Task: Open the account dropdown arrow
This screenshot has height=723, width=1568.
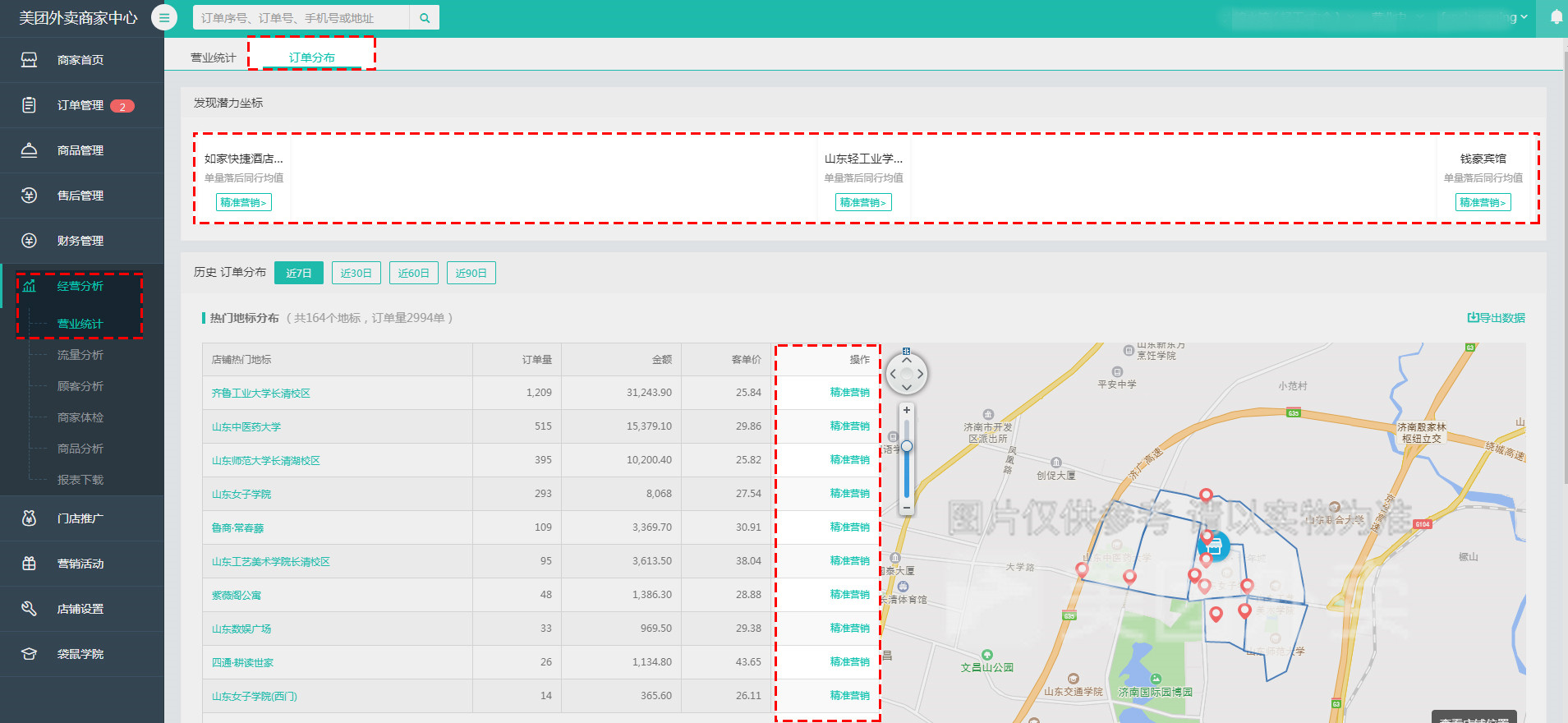Action: [x=1524, y=17]
